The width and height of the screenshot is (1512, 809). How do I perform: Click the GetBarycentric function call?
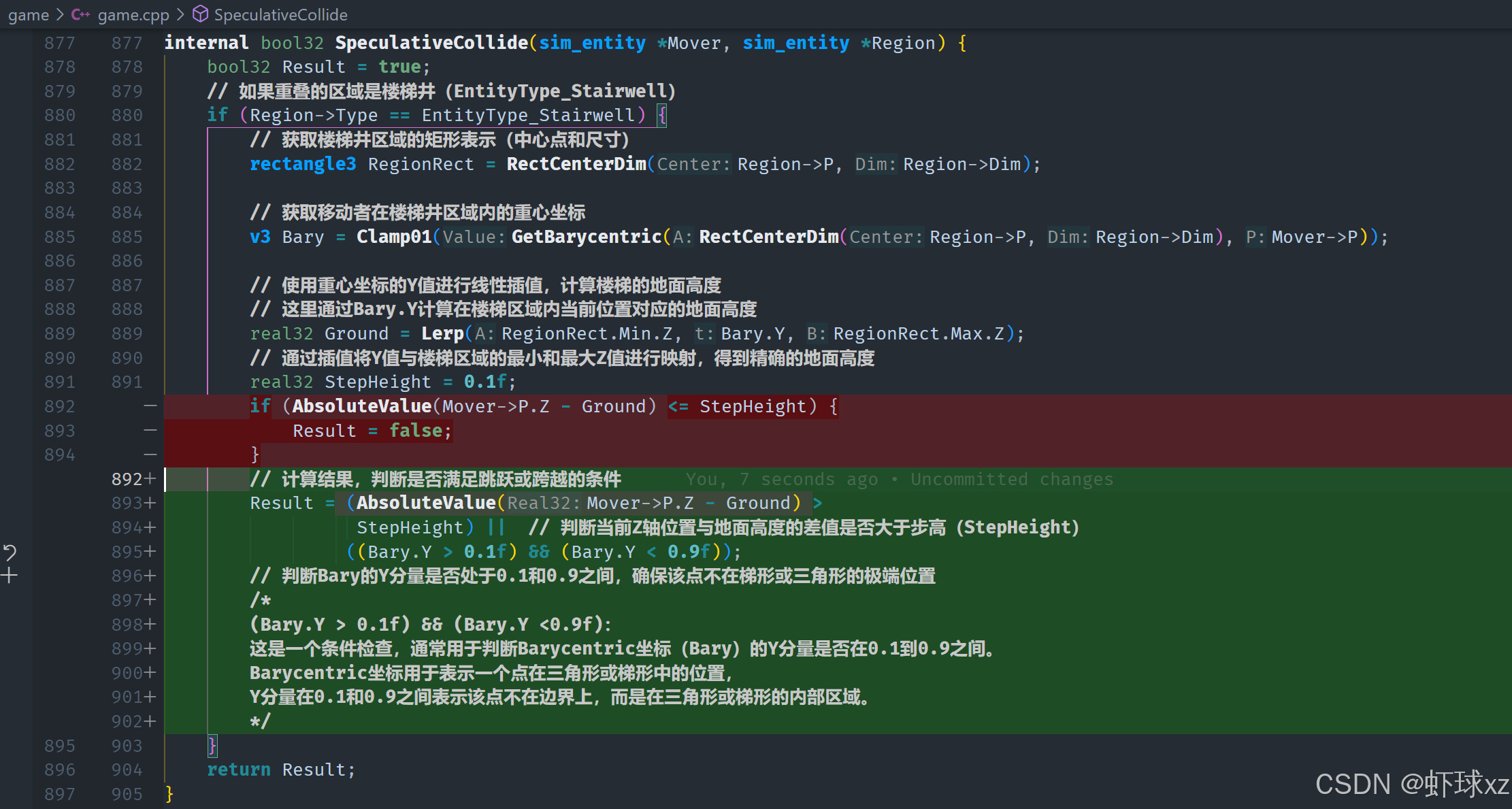coord(587,237)
